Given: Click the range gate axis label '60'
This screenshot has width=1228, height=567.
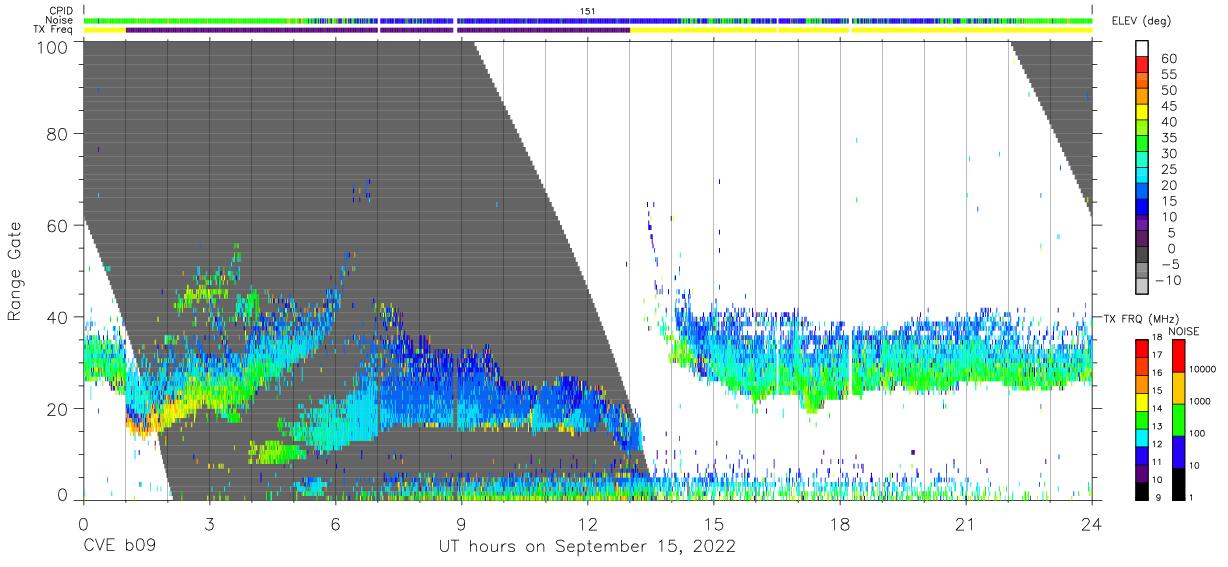Looking at the screenshot, I should (57, 226).
